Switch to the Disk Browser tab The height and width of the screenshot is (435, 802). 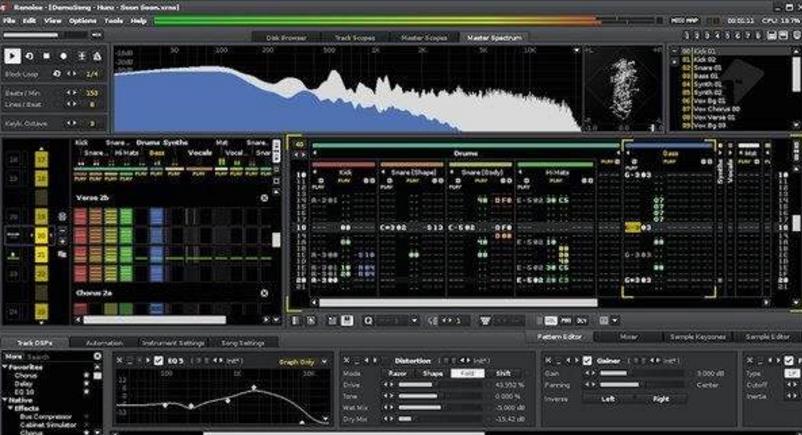(x=287, y=37)
